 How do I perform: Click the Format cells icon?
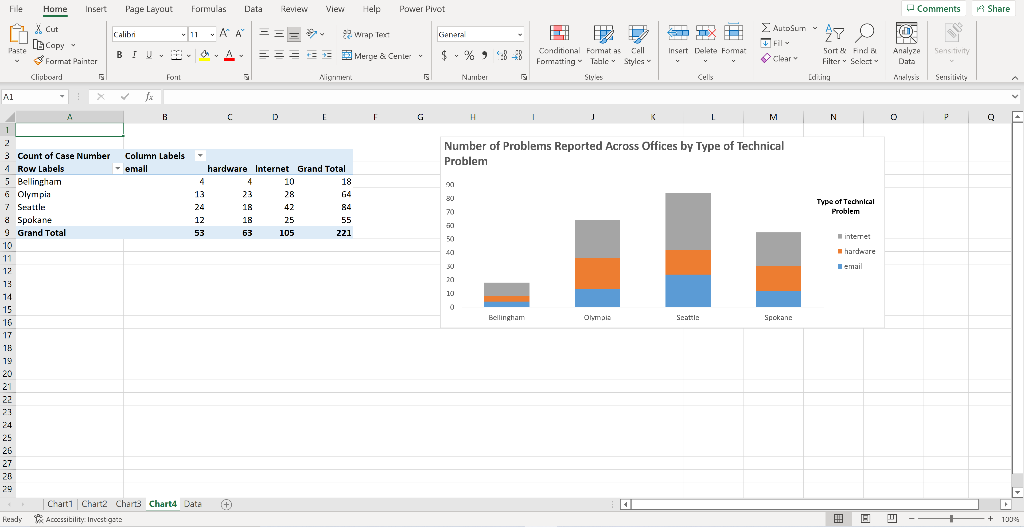click(733, 33)
